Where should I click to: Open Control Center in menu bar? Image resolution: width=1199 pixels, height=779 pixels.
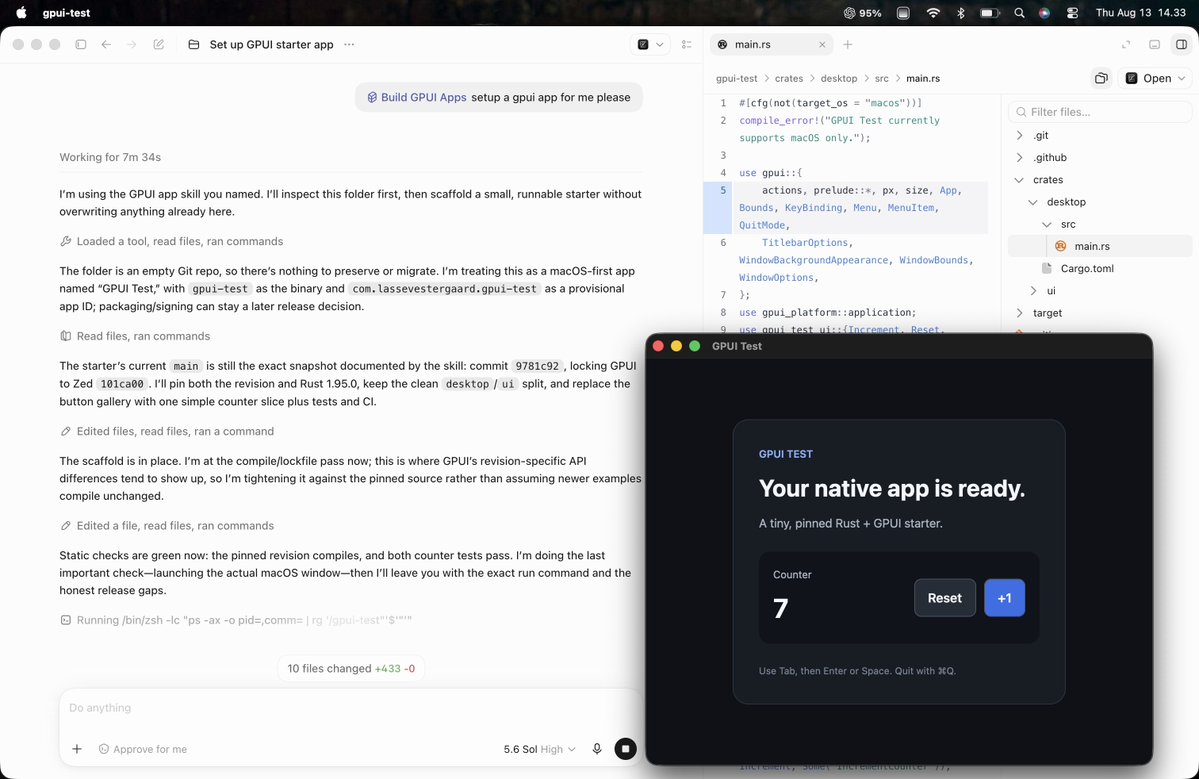tap(1072, 12)
